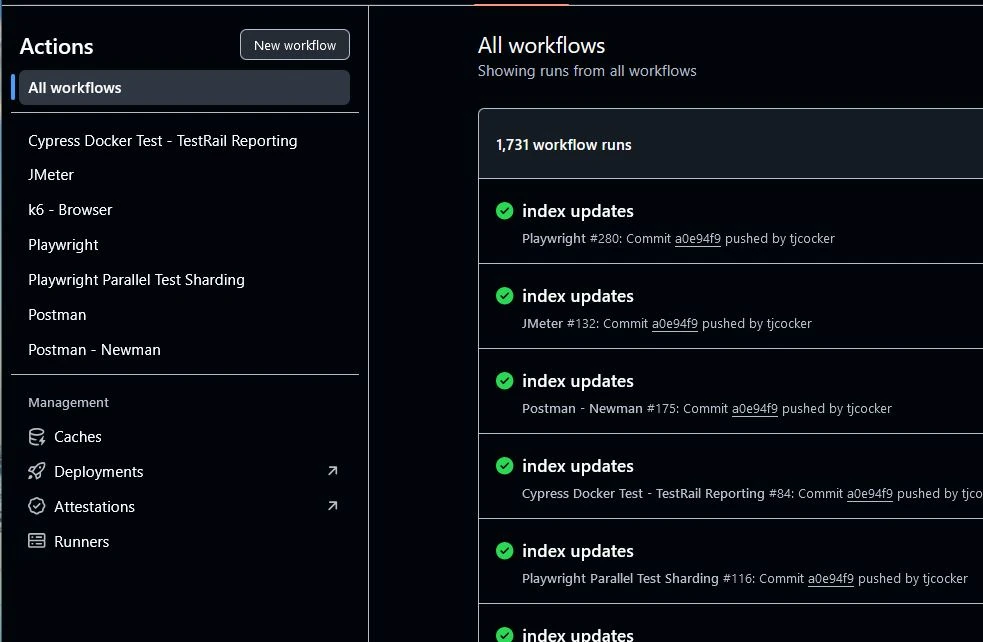
Task: Click the external arrow icon beside Deployments
Action: (333, 471)
